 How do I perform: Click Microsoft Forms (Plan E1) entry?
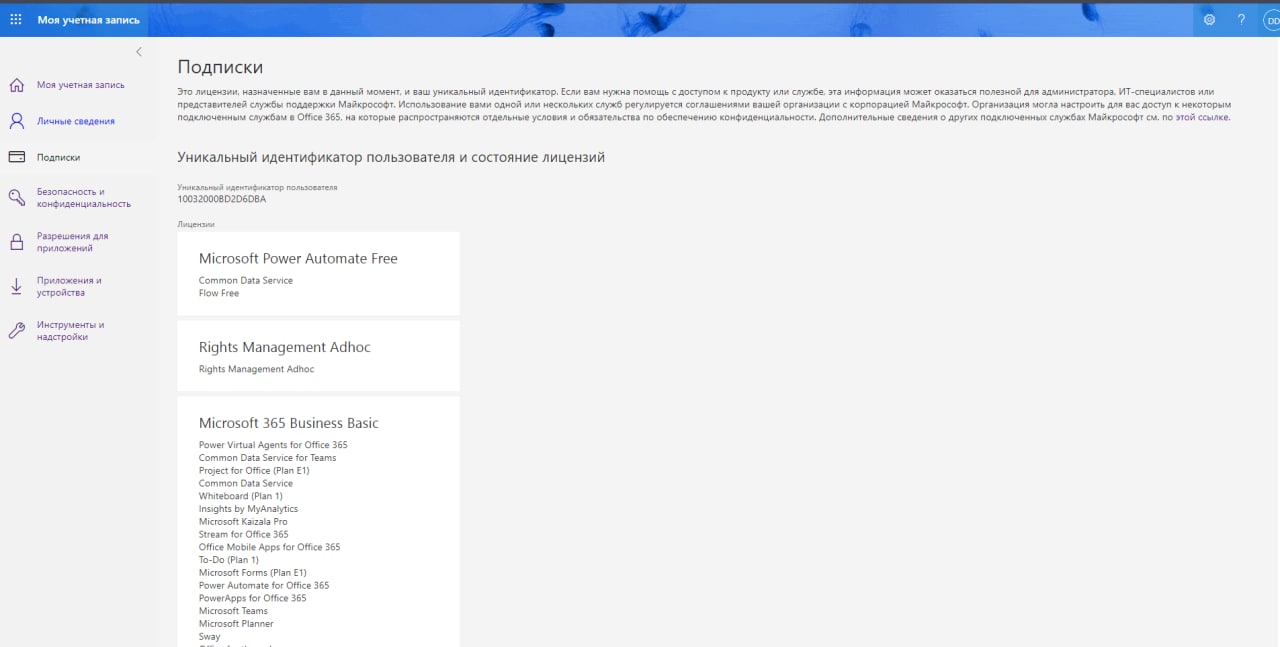coord(252,573)
